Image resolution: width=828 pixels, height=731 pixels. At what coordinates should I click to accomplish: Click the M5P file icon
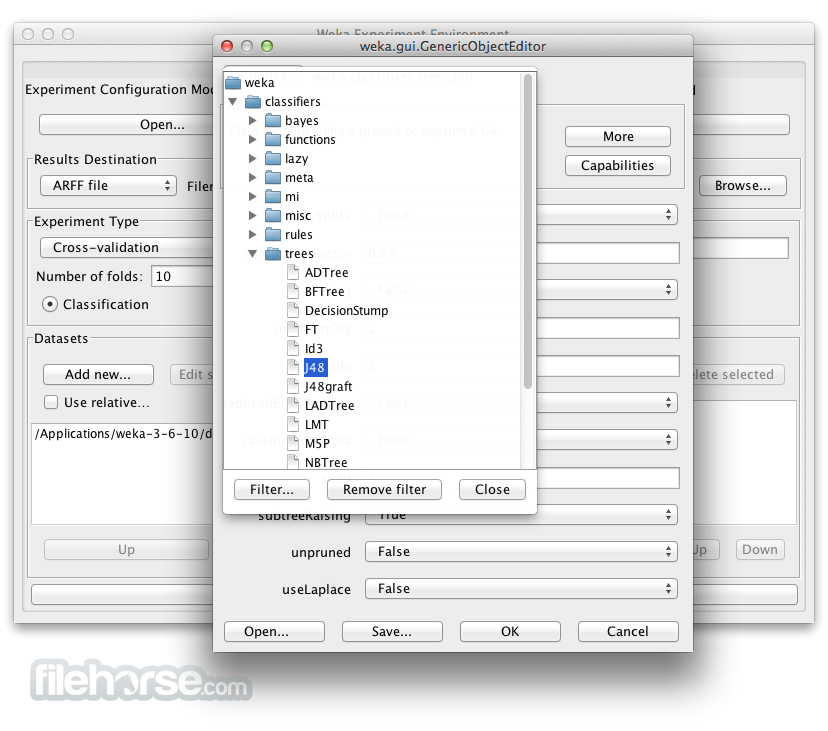293,444
